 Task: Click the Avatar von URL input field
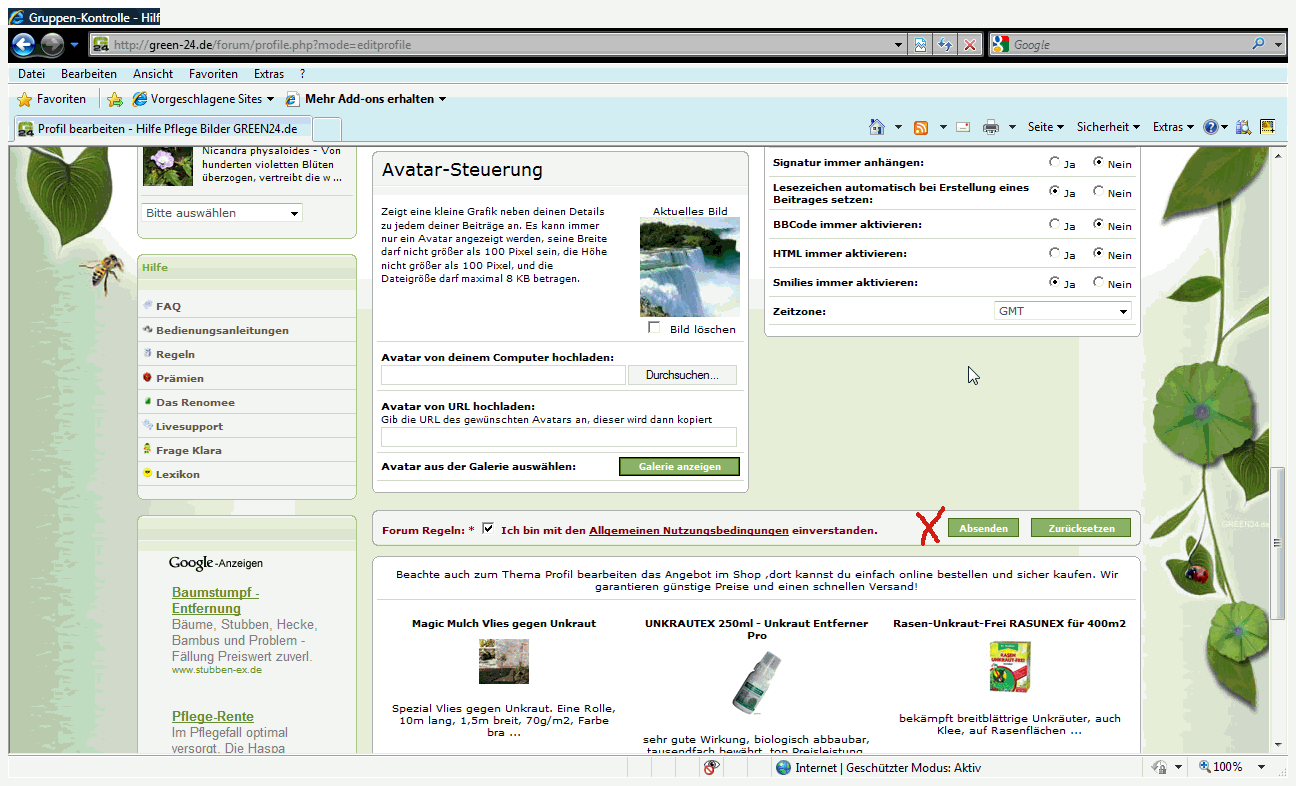[x=559, y=436]
